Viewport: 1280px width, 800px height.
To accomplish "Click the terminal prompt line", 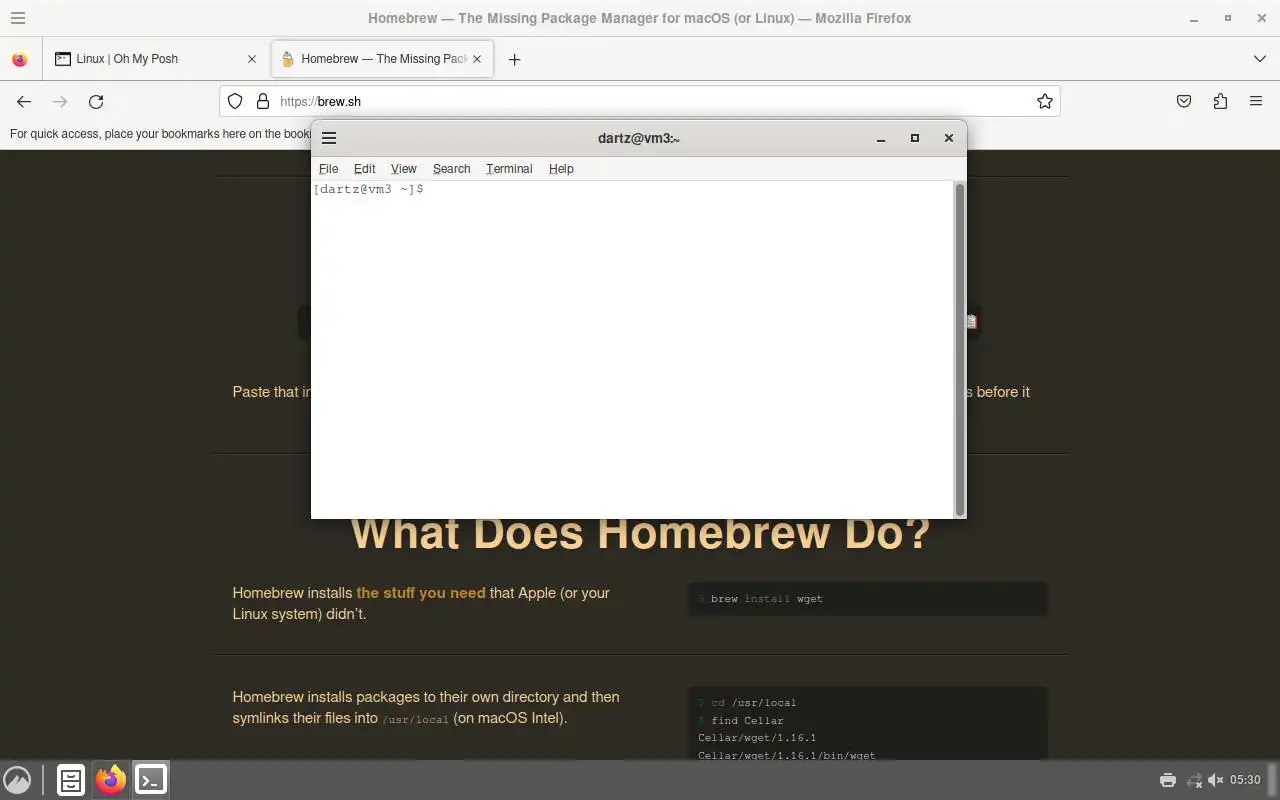I will (x=368, y=189).
